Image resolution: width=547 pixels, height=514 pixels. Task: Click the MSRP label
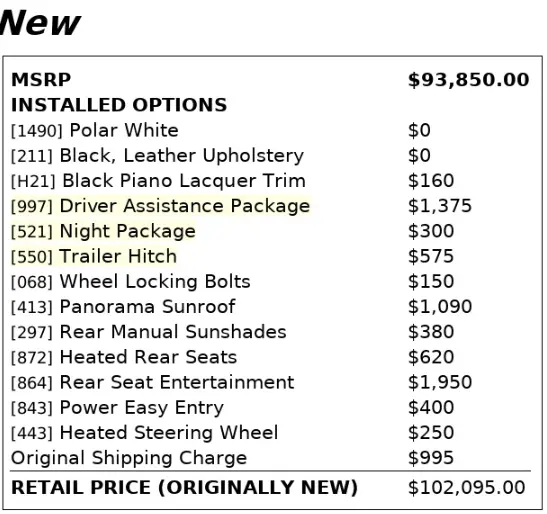[x=41, y=80]
